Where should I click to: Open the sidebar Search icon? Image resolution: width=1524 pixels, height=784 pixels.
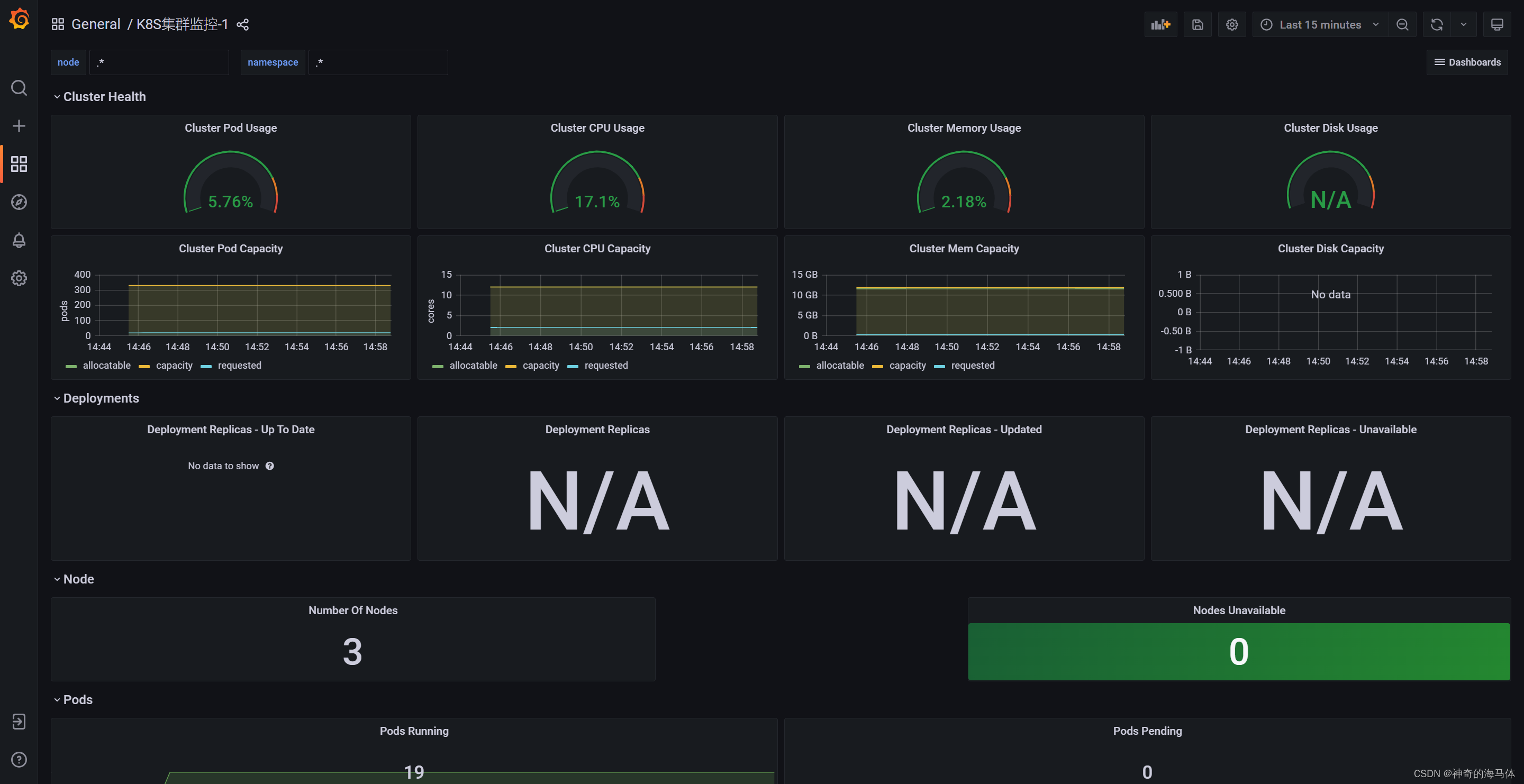point(19,88)
